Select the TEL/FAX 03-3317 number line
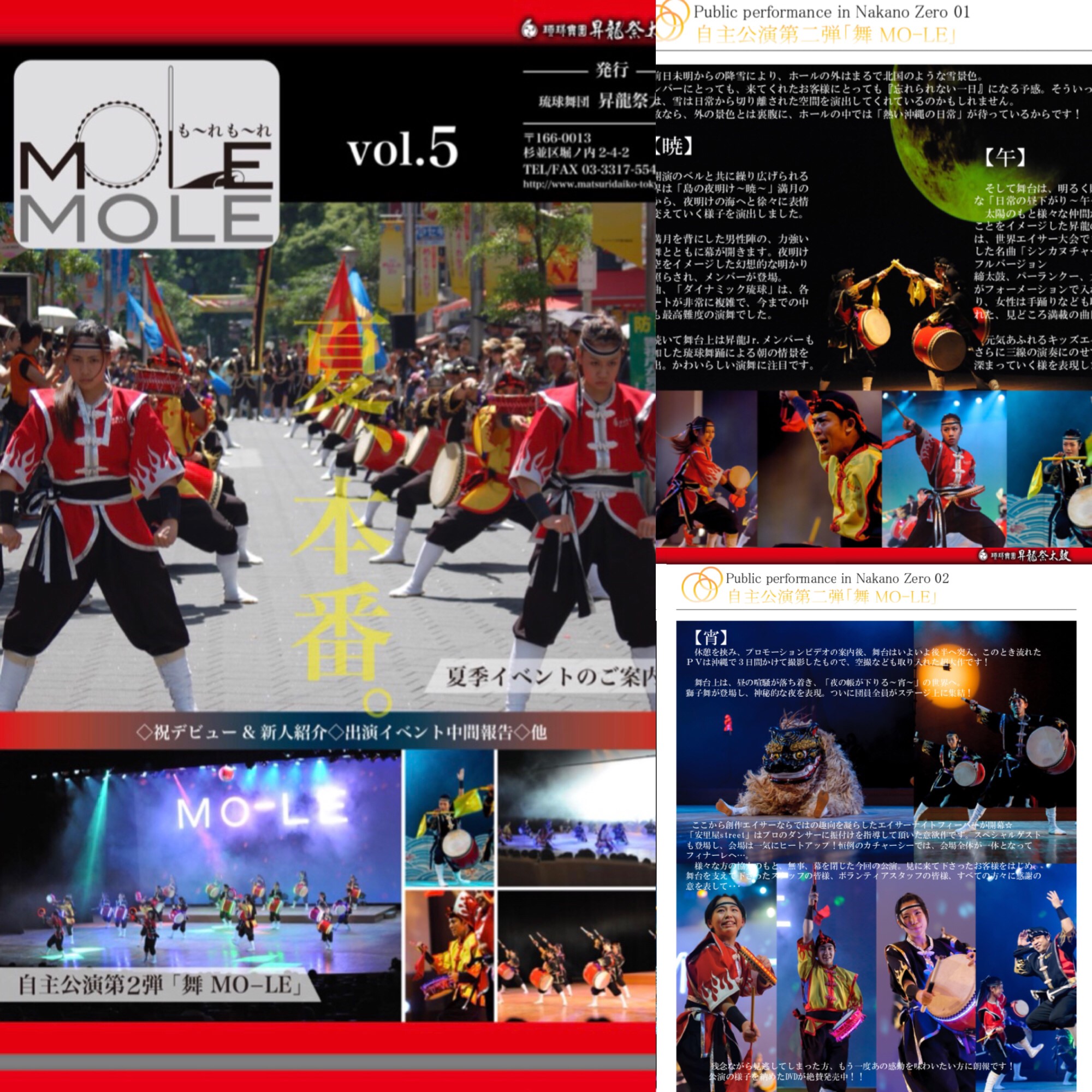The image size is (1092, 1092). point(589,169)
